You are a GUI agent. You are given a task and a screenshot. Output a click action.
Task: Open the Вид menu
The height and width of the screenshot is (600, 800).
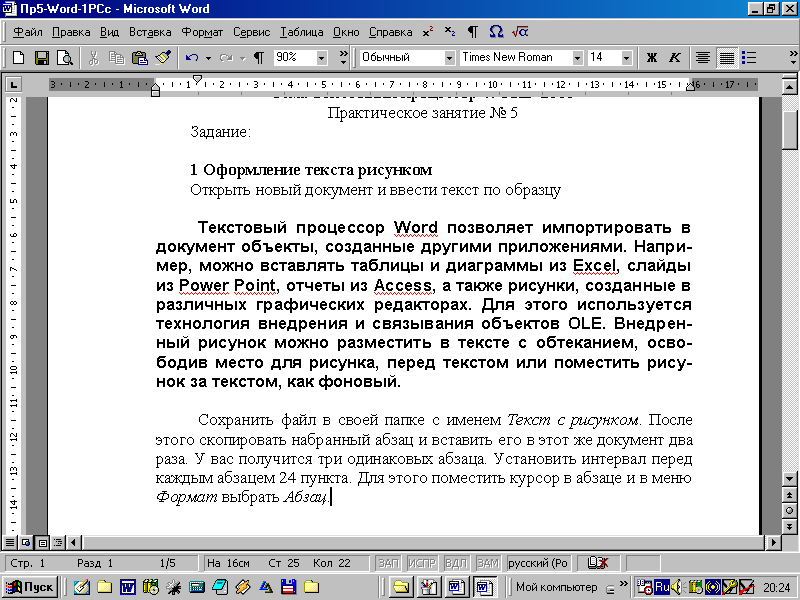pyautogui.click(x=109, y=32)
